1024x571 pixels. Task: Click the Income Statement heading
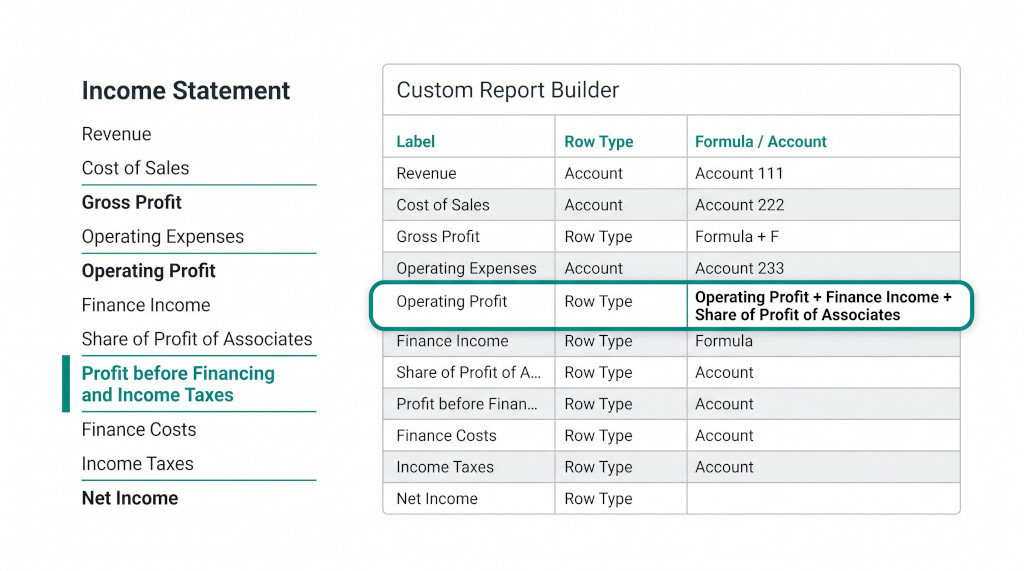click(185, 90)
